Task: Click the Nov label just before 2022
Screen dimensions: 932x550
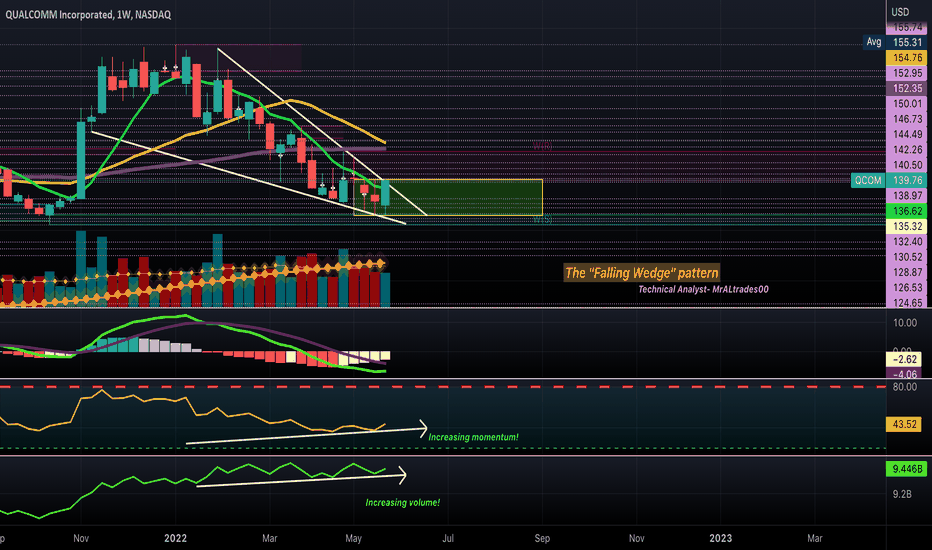Action: pyautogui.click(x=81, y=538)
